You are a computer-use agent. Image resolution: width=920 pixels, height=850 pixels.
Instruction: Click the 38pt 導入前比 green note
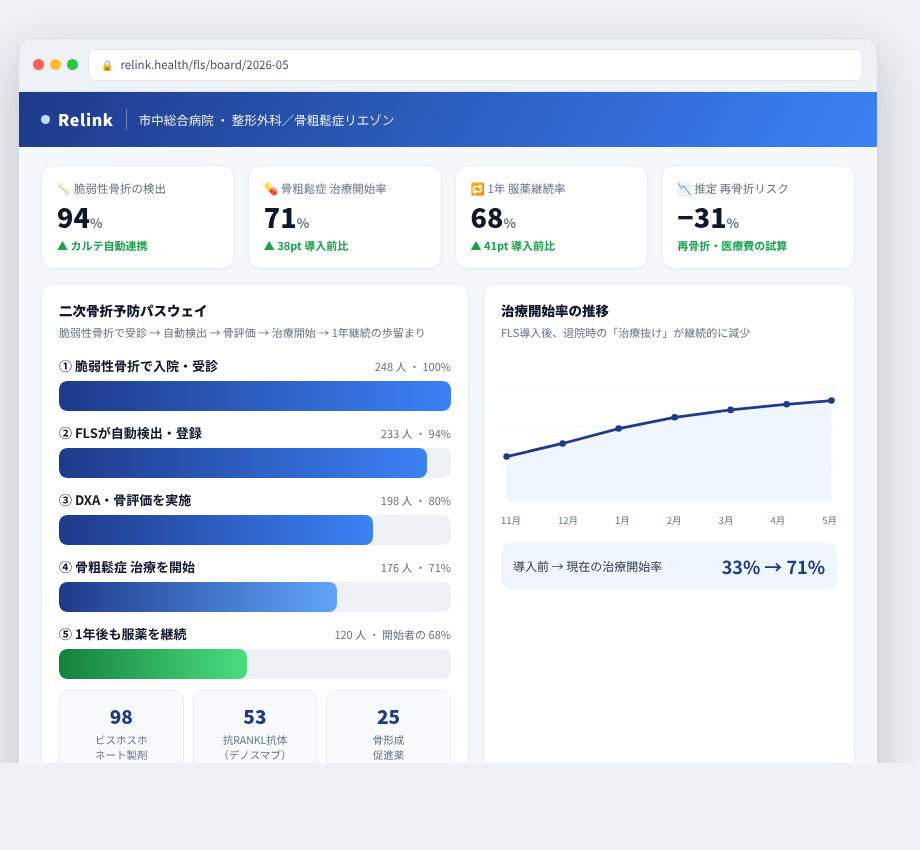[306, 246]
